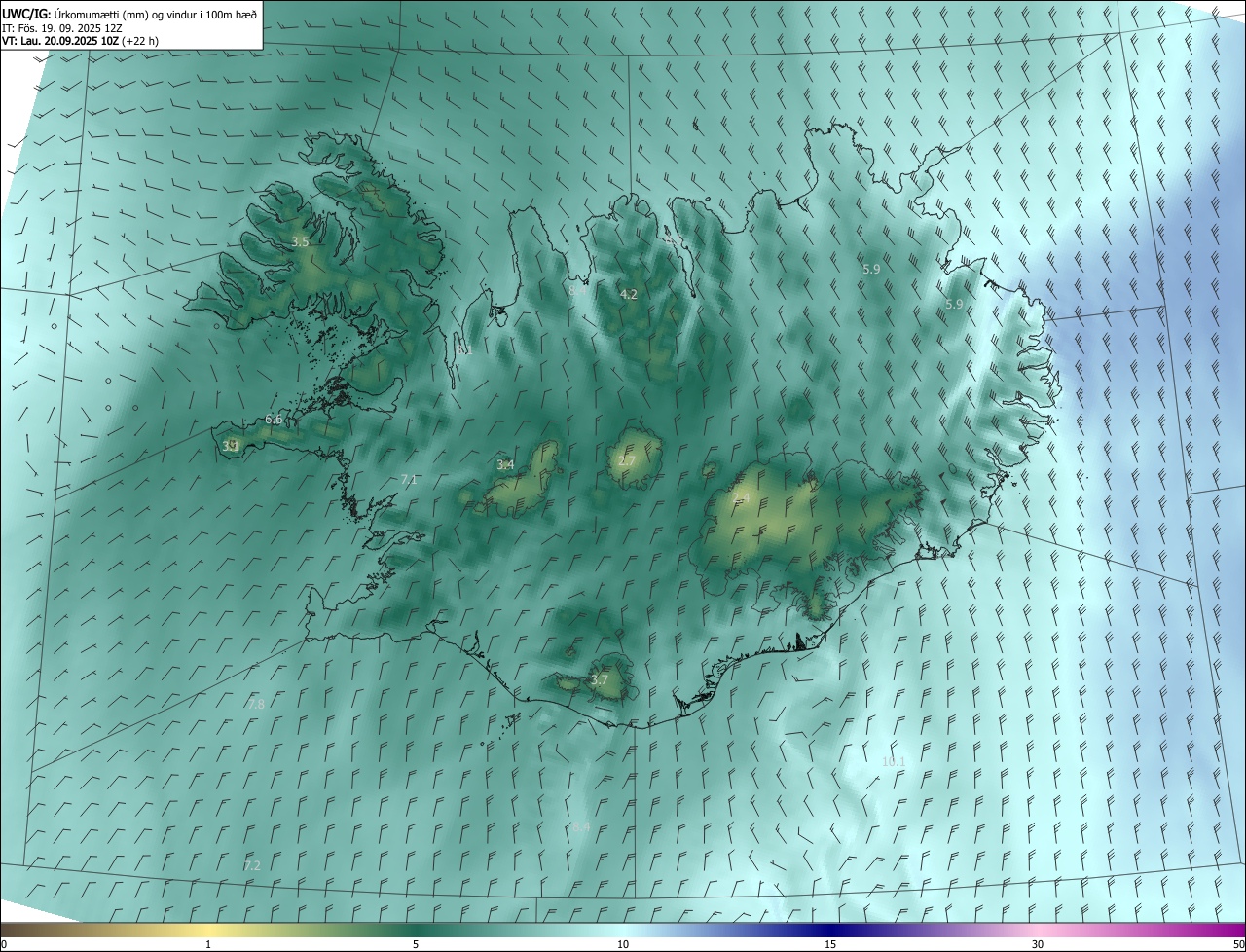Viewport: 1246px width, 952px height.
Task: Click the 3.5 value over the Westfjords
Action: point(300,241)
